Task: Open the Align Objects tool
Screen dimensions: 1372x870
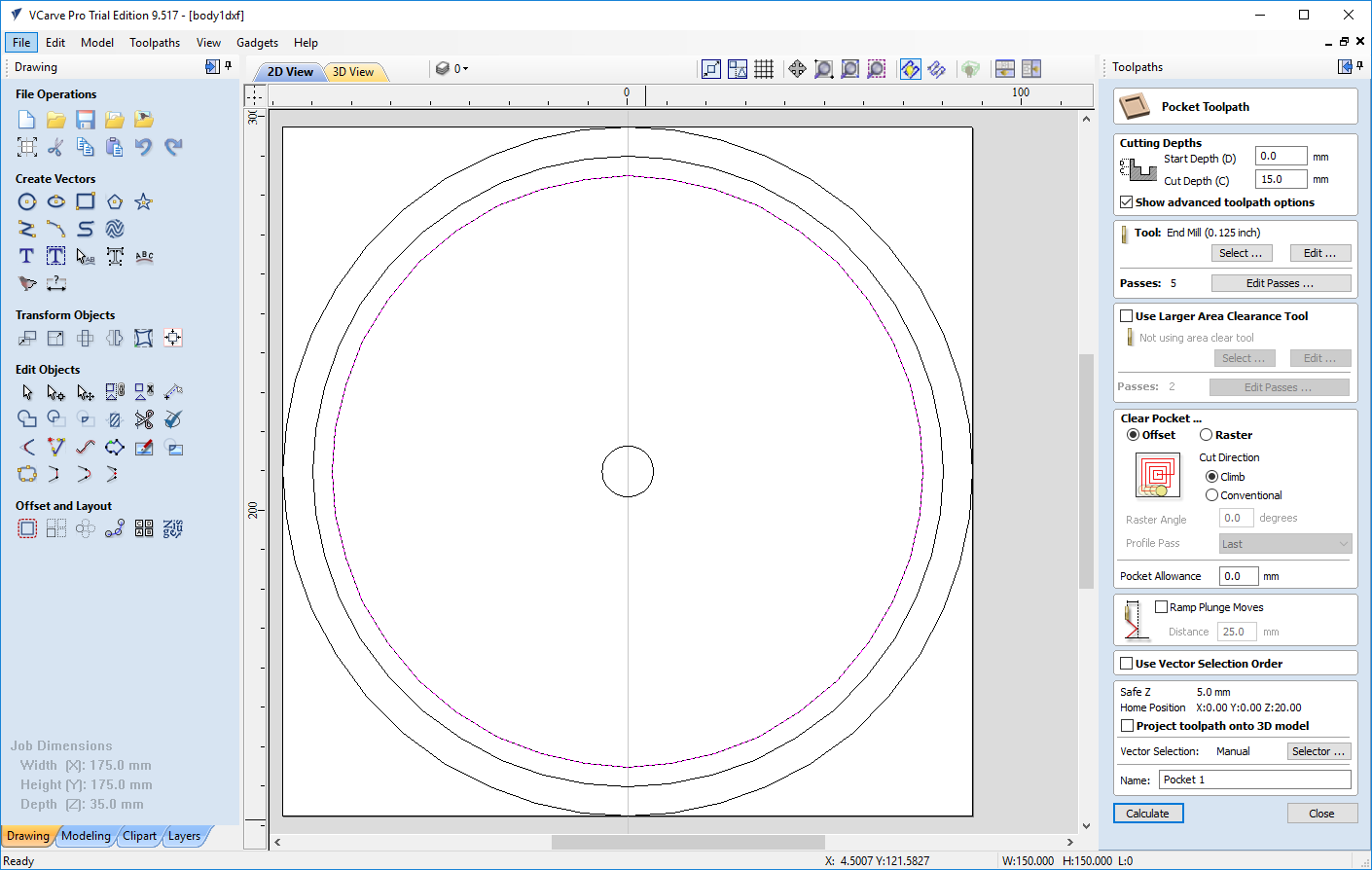Action: (173, 338)
